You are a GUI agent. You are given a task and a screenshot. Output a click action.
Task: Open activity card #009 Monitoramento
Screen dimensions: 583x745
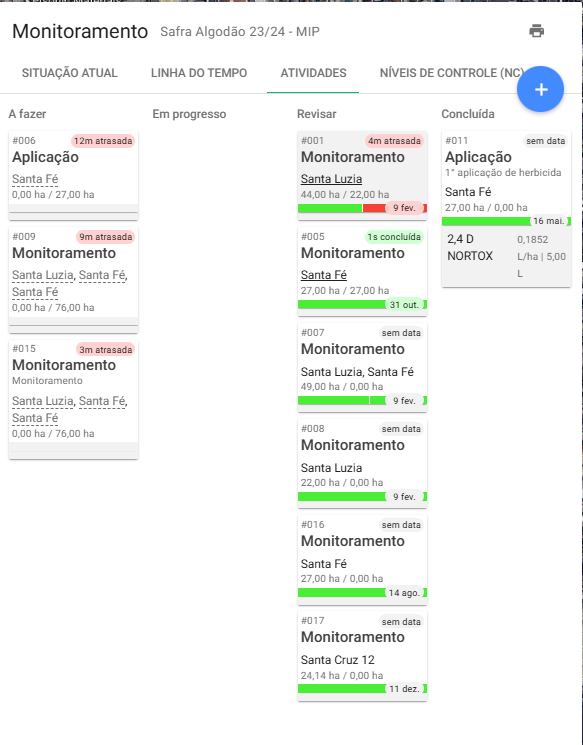click(x=73, y=277)
